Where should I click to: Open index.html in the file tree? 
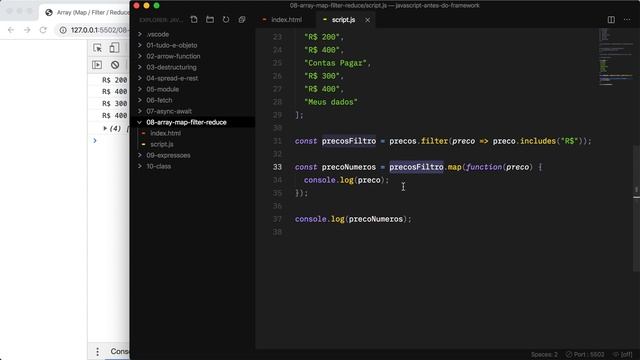tap(165, 133)
